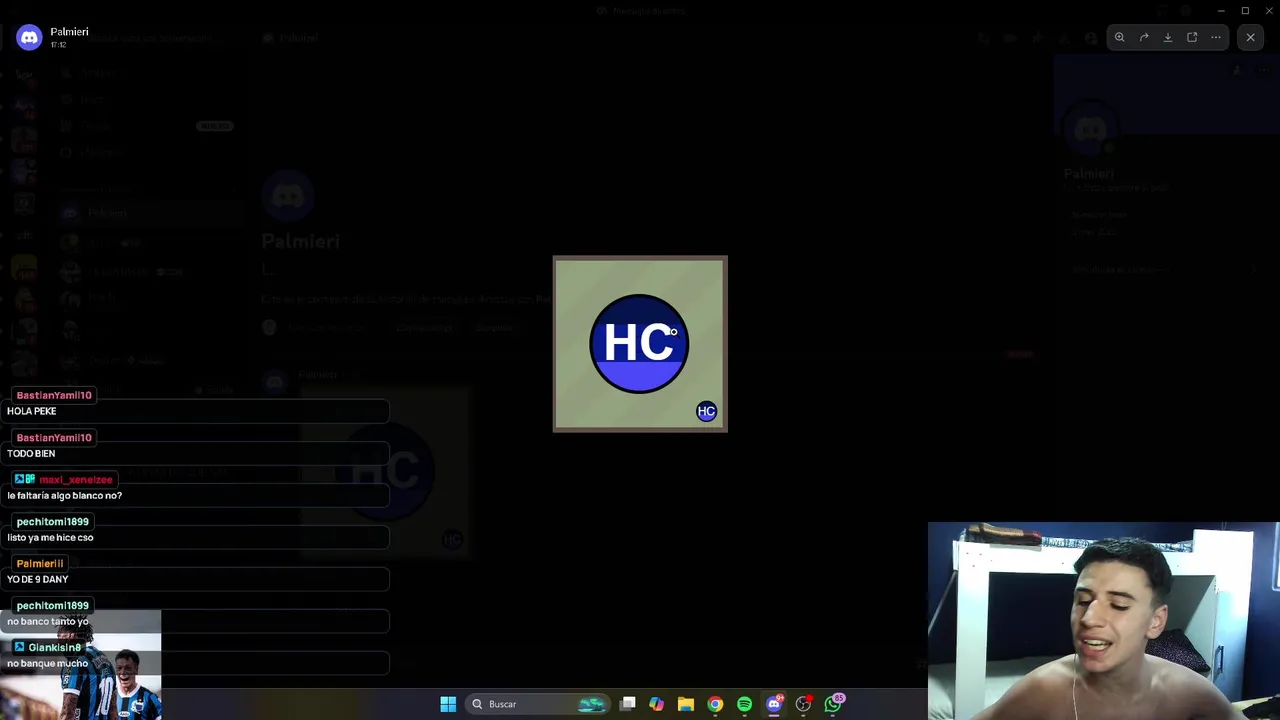Download the image with the download icon
Viewport: 1280px width, 720px height.
(x=1168, y=38)
